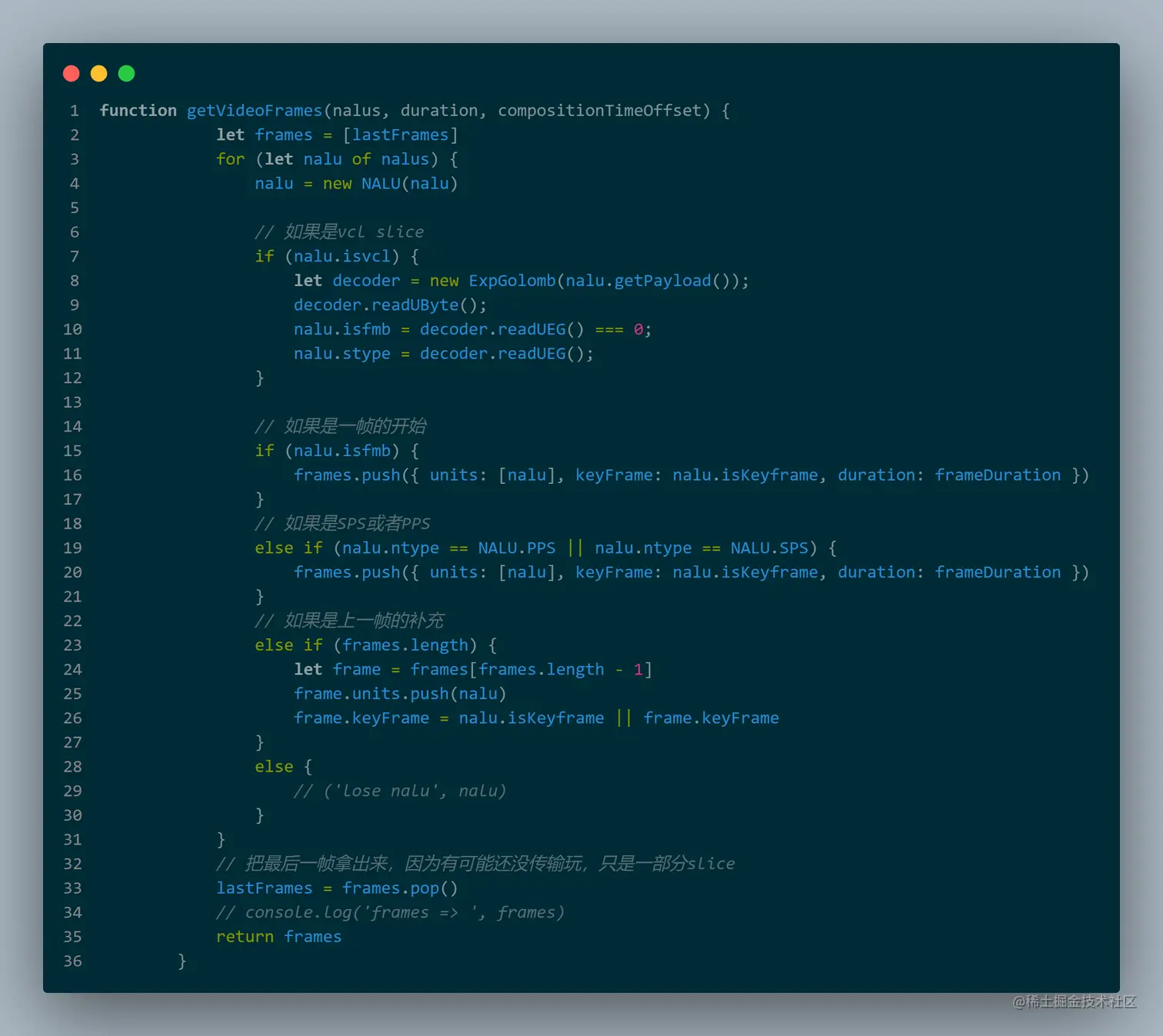Click the yellow minimize traffic light
Viewport: 1163px width, 1036px height.
click(98, 73)
